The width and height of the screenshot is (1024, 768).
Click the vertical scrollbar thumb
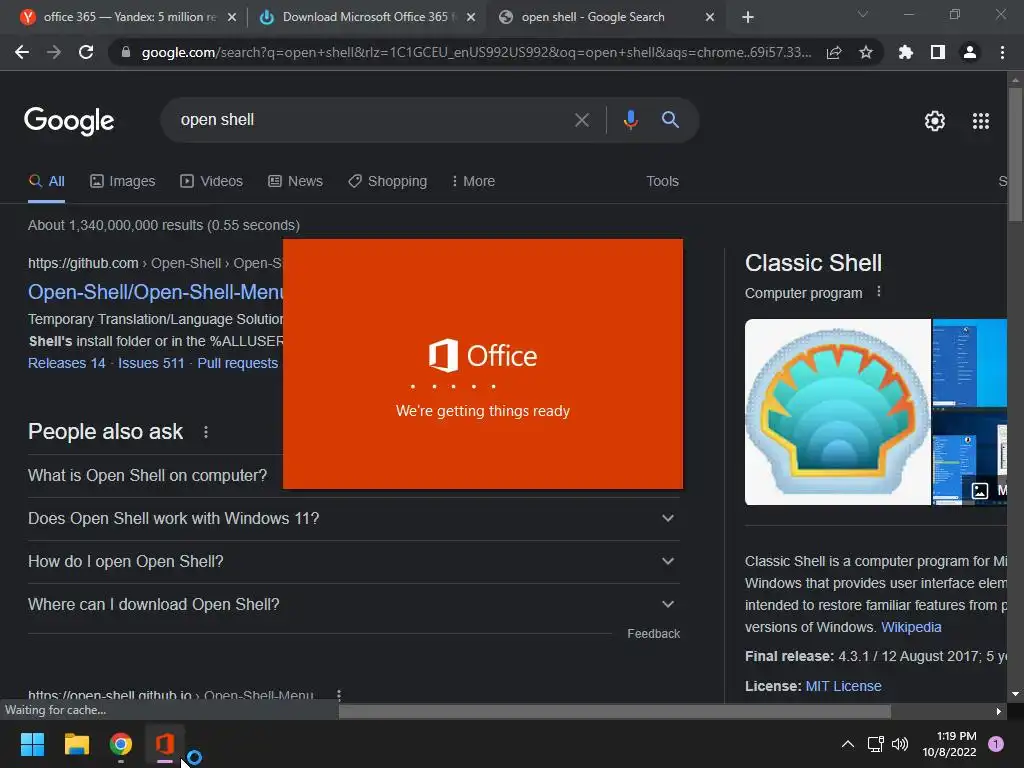coord(1015,155)
